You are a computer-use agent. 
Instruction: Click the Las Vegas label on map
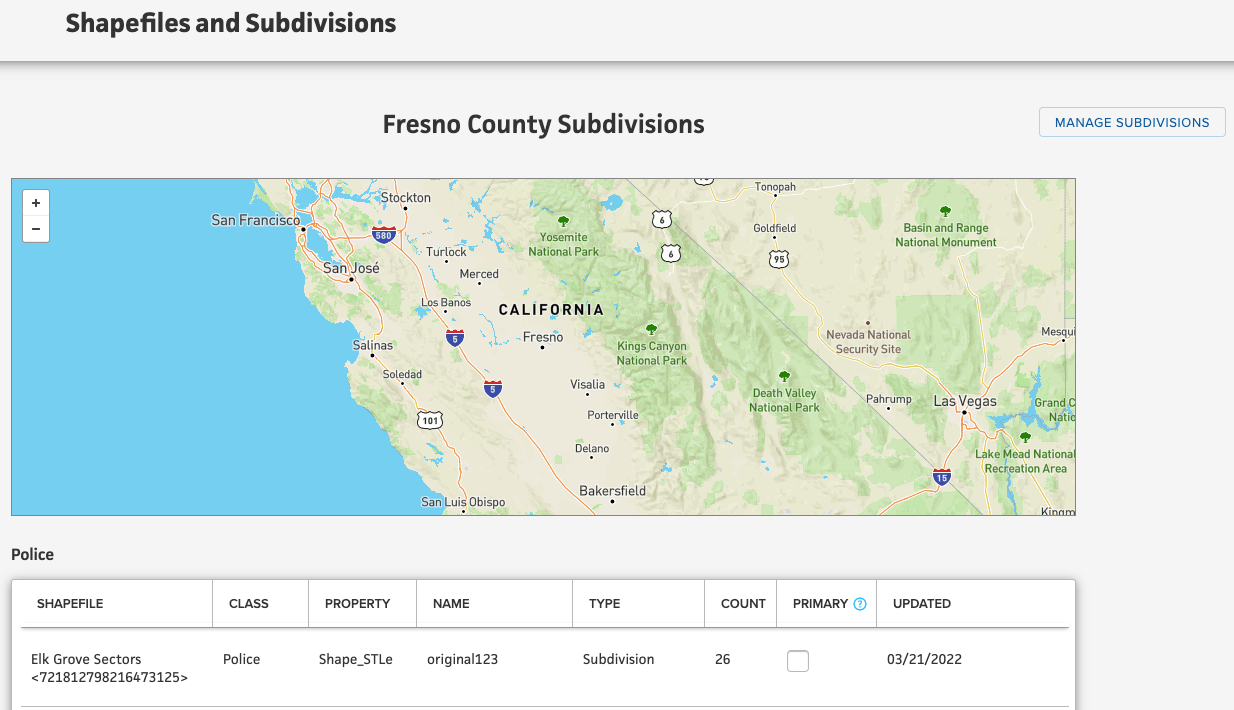click(x=965, y=401)
